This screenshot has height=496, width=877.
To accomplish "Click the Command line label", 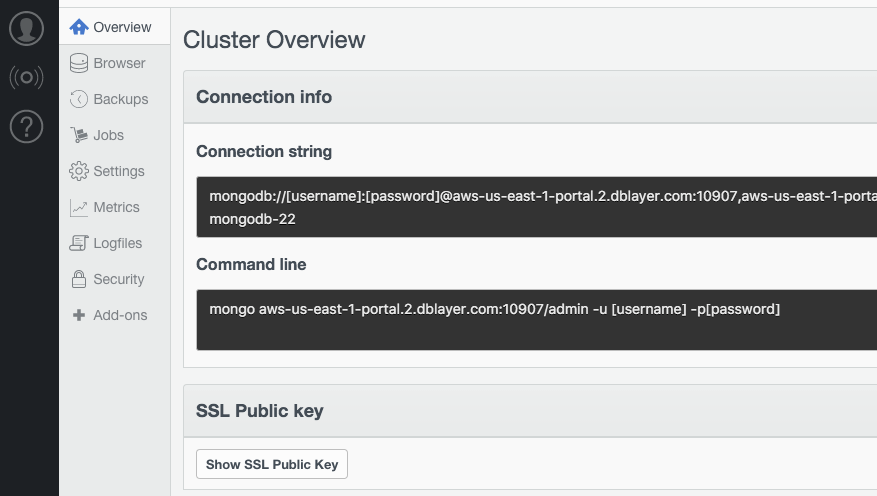I will 251,264.
